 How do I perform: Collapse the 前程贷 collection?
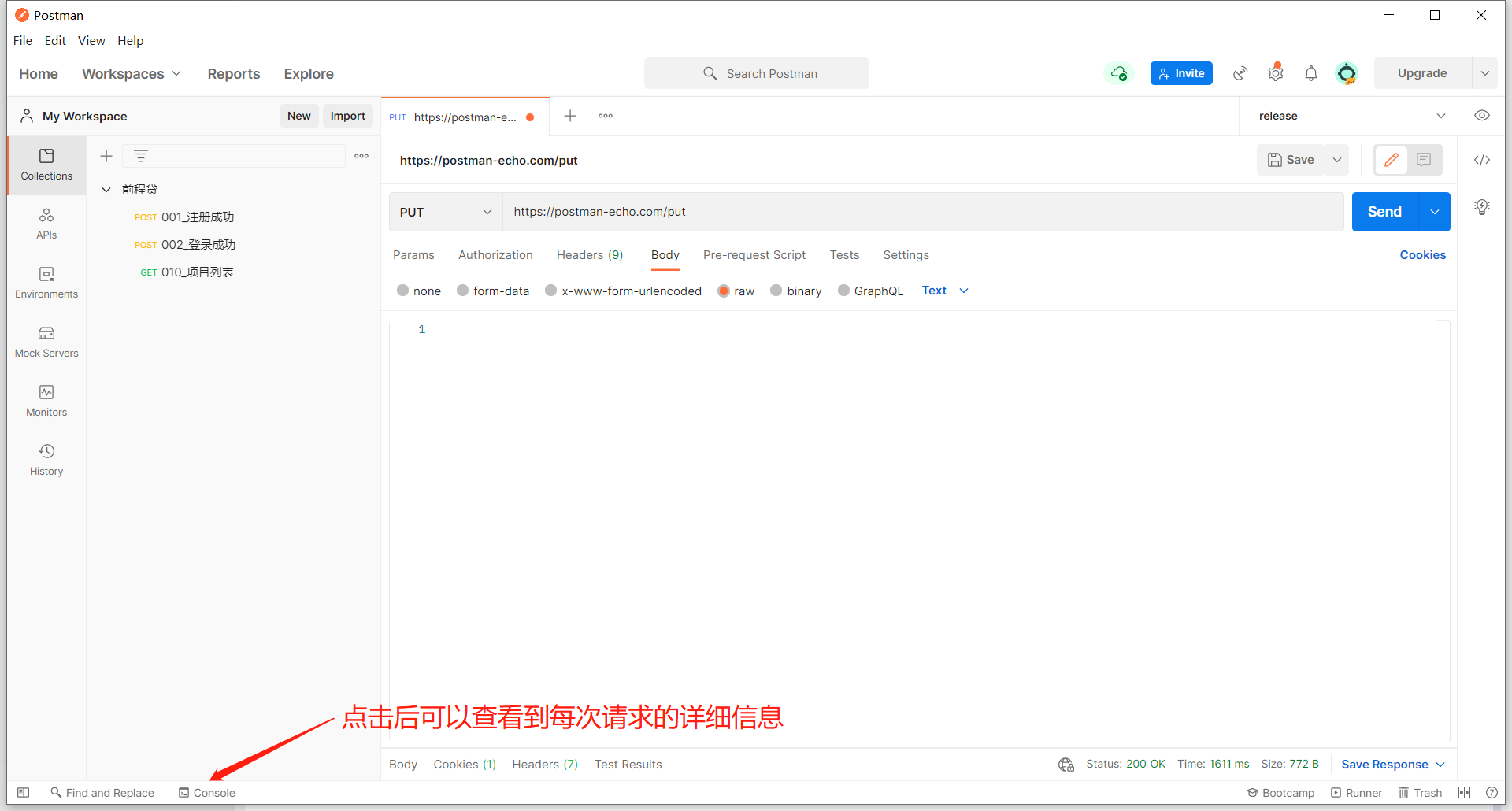[x=106, y=190]
